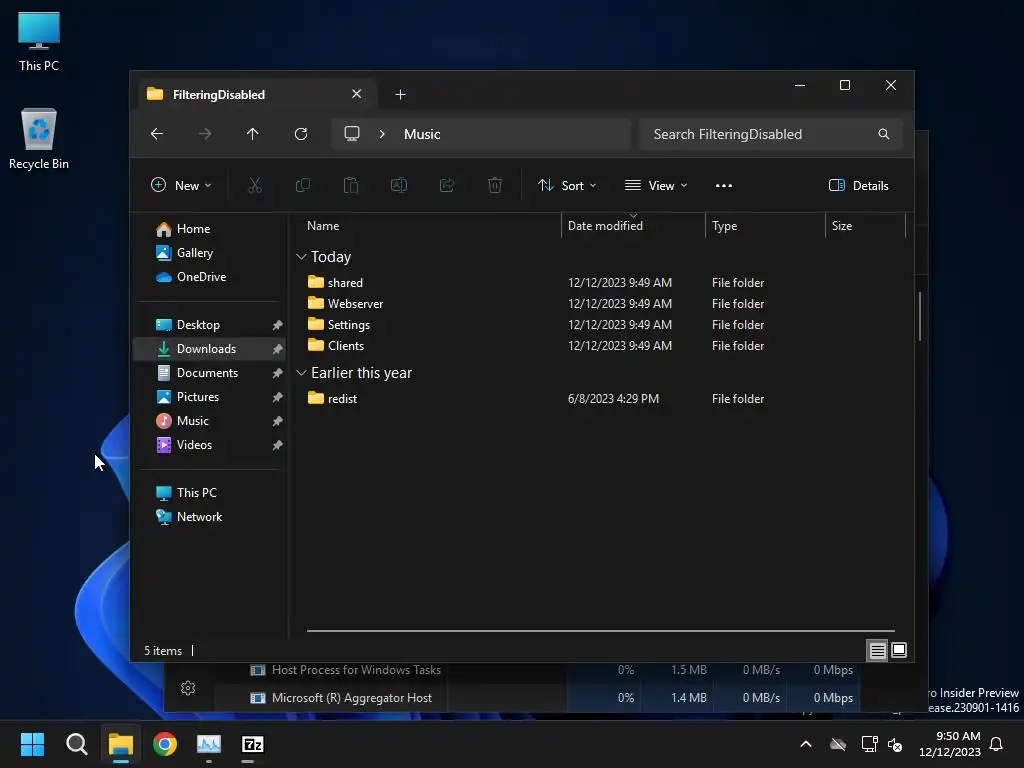Toggle the Details pane

point(858,185)
